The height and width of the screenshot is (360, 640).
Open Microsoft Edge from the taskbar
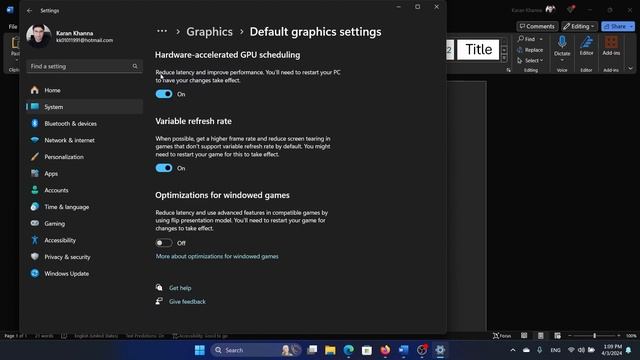coord(349,350)
